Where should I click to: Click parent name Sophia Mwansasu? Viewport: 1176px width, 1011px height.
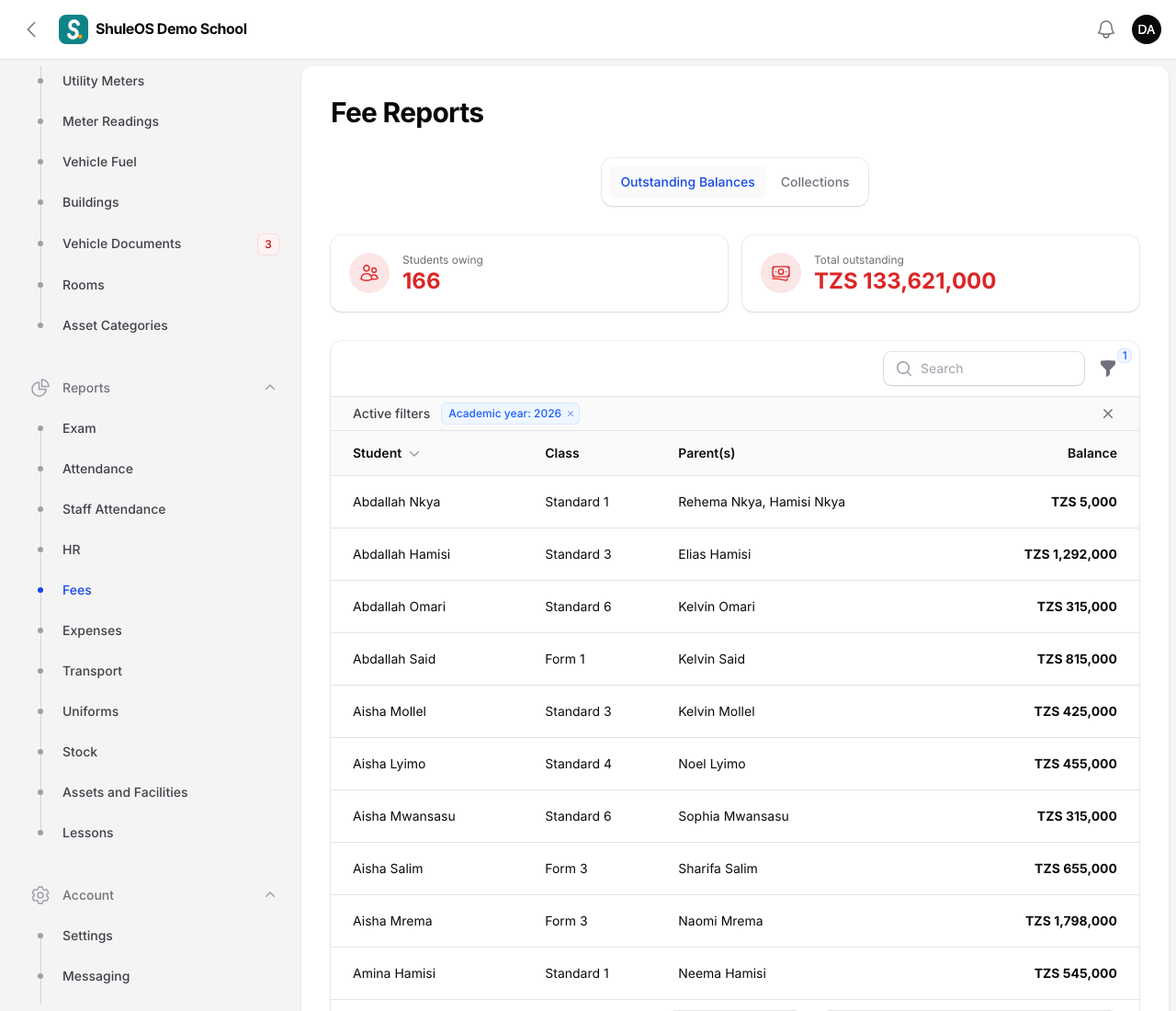(x=733, y=816)
